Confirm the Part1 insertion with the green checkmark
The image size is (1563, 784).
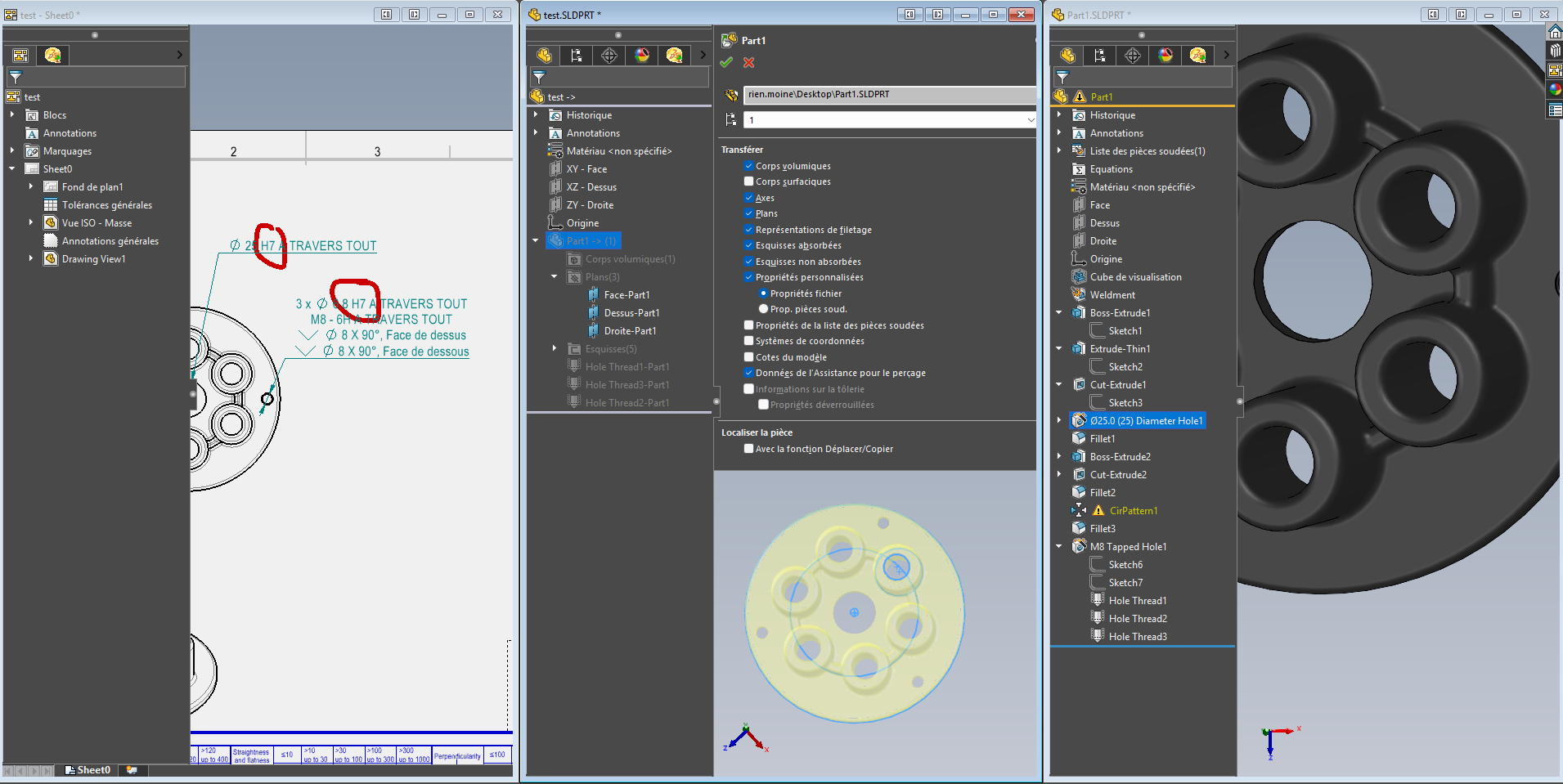pyautogui.click(x=726, y=63)
